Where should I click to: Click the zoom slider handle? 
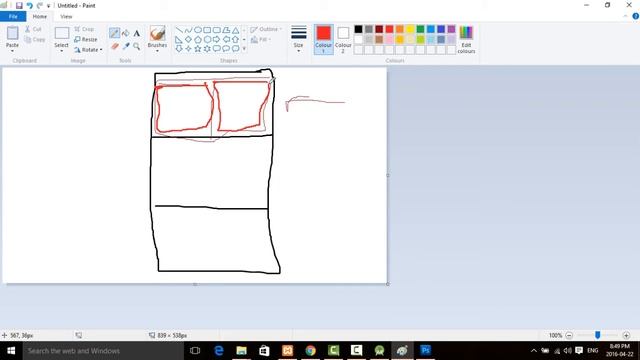(597, 335)
